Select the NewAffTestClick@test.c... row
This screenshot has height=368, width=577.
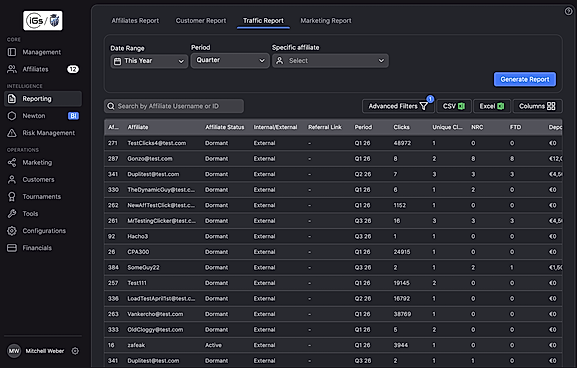click(x=333, y=205)
